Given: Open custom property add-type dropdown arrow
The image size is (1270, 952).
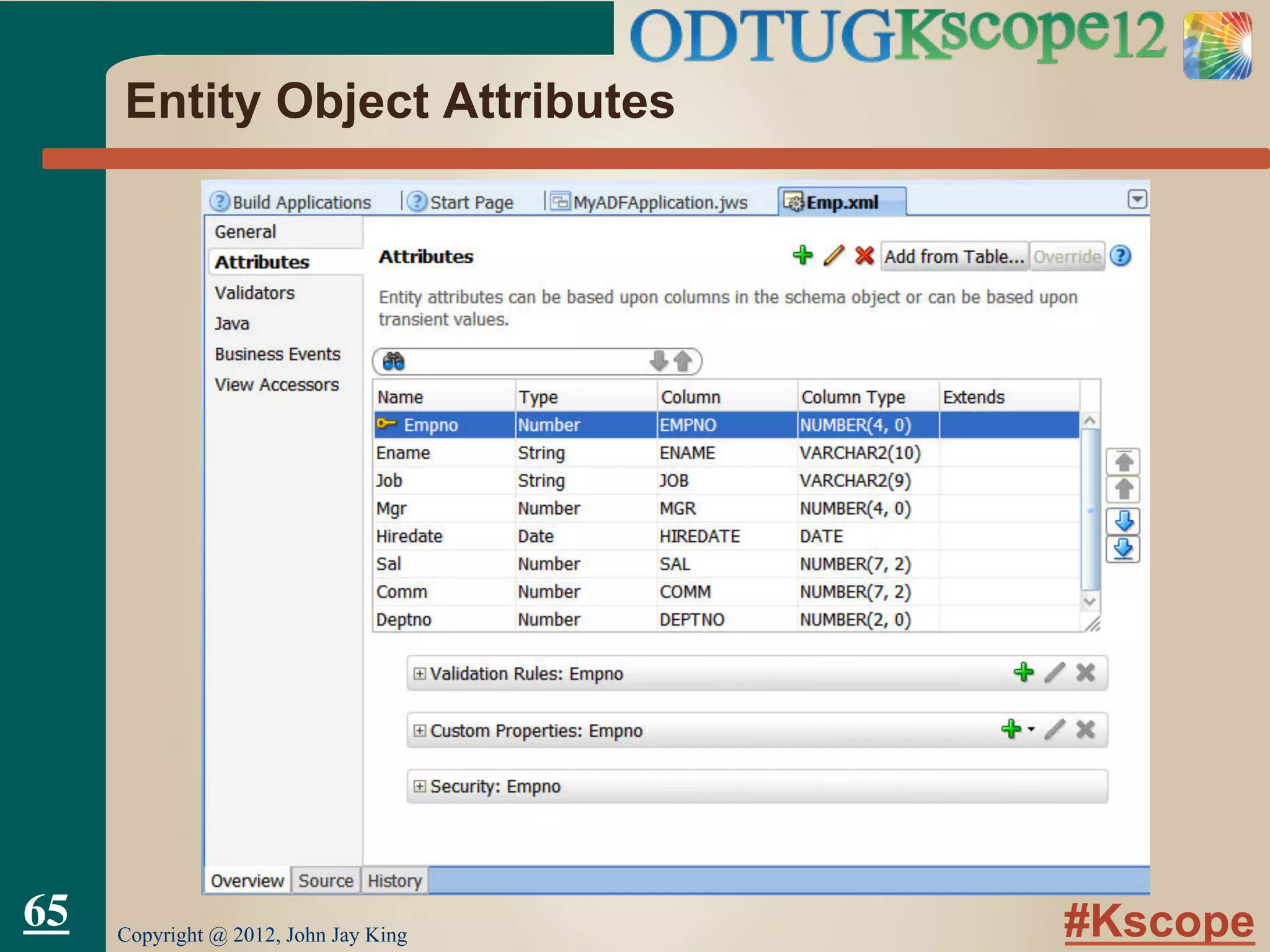Looking at the screenshot, I should [1031, 729].
